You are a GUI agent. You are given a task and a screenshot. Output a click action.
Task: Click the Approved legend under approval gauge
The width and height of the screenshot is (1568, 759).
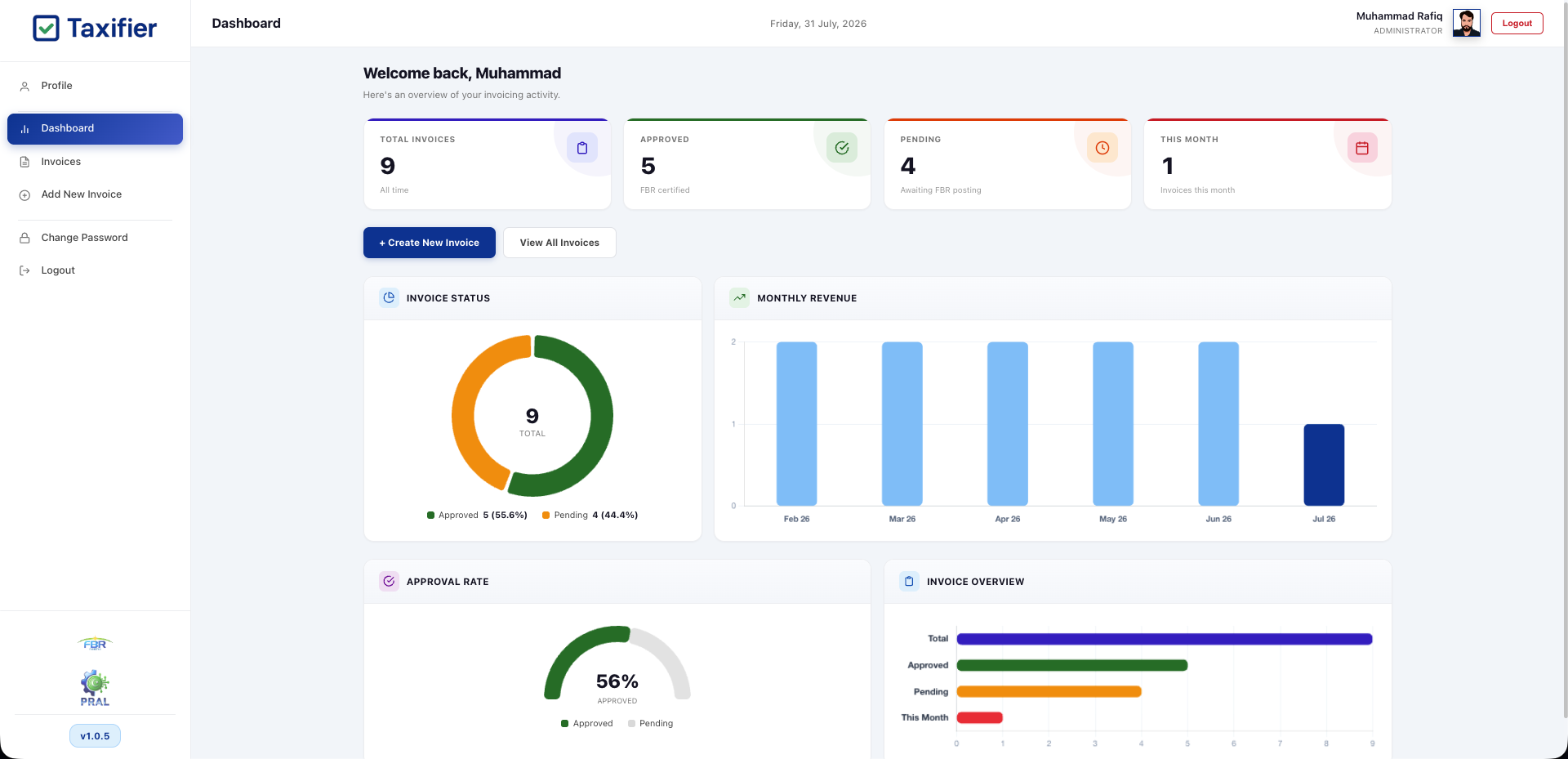tap(587, 724)
